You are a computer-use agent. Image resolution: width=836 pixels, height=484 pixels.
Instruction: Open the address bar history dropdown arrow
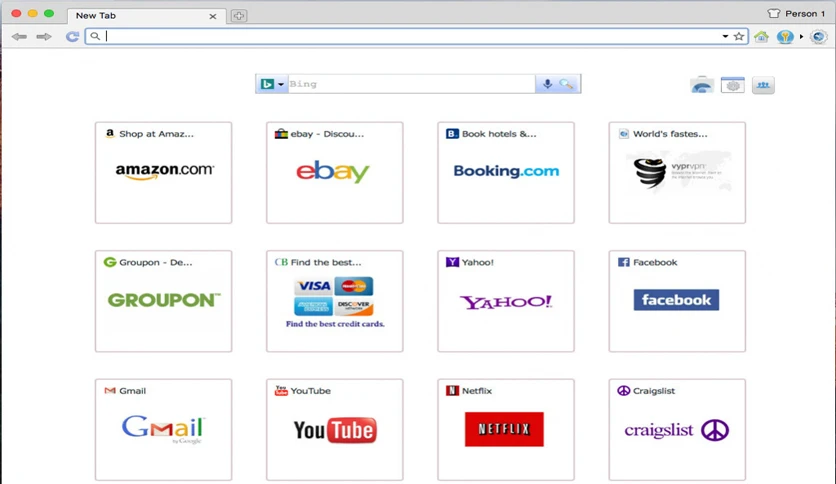point(725,36)
